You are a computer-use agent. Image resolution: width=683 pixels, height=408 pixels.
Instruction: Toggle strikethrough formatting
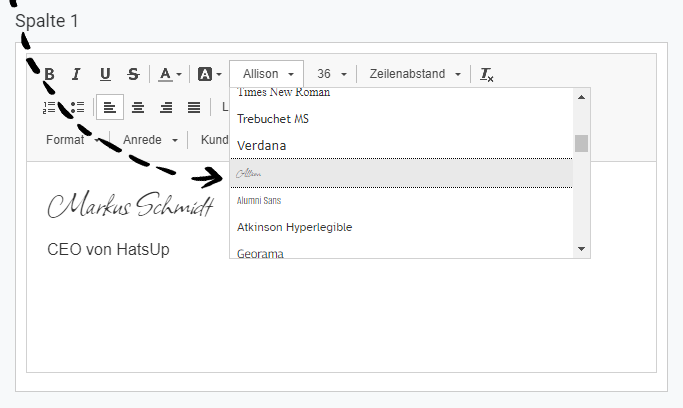133,74
